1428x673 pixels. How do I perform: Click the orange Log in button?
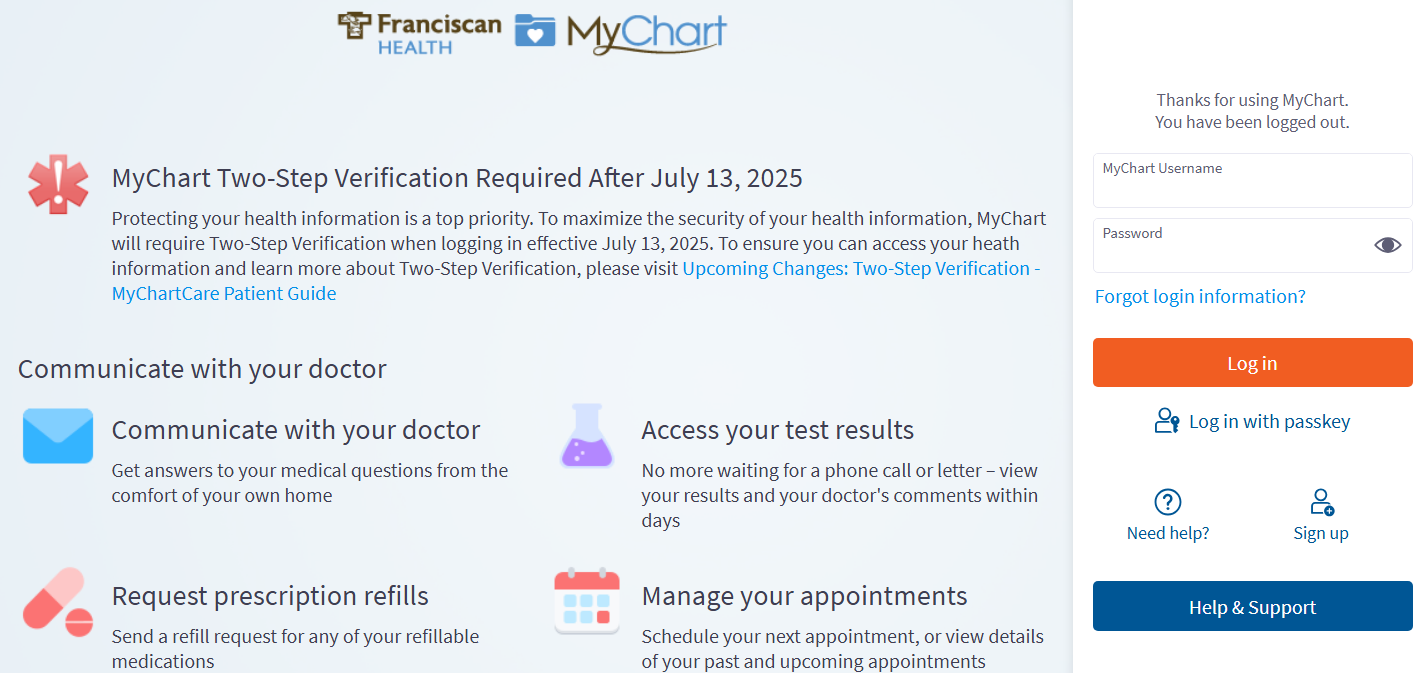coord(1252,362)
